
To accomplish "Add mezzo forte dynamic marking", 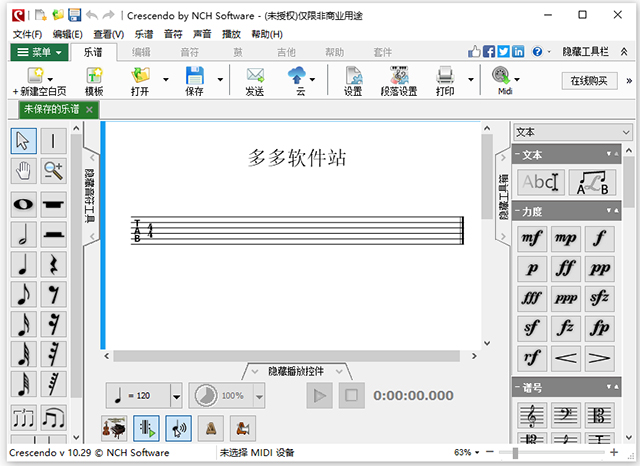I will (x=532, y=238).
